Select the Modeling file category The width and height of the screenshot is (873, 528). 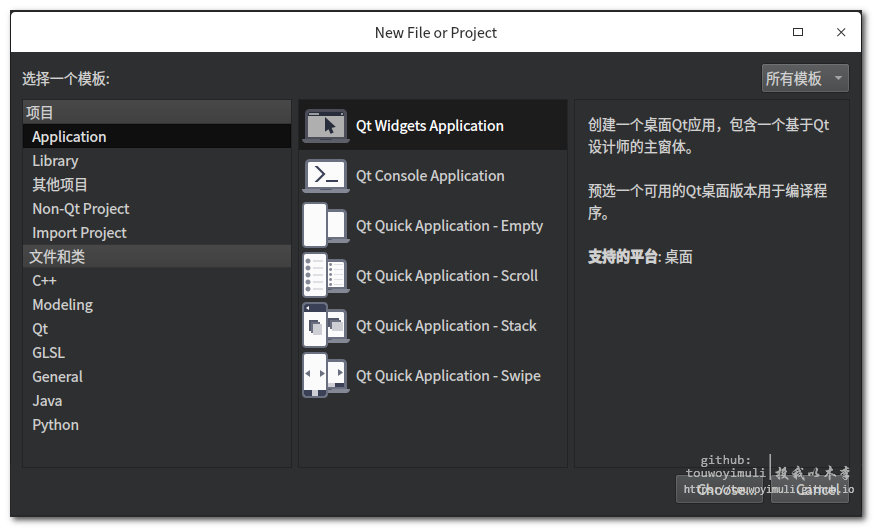(157, 304)
